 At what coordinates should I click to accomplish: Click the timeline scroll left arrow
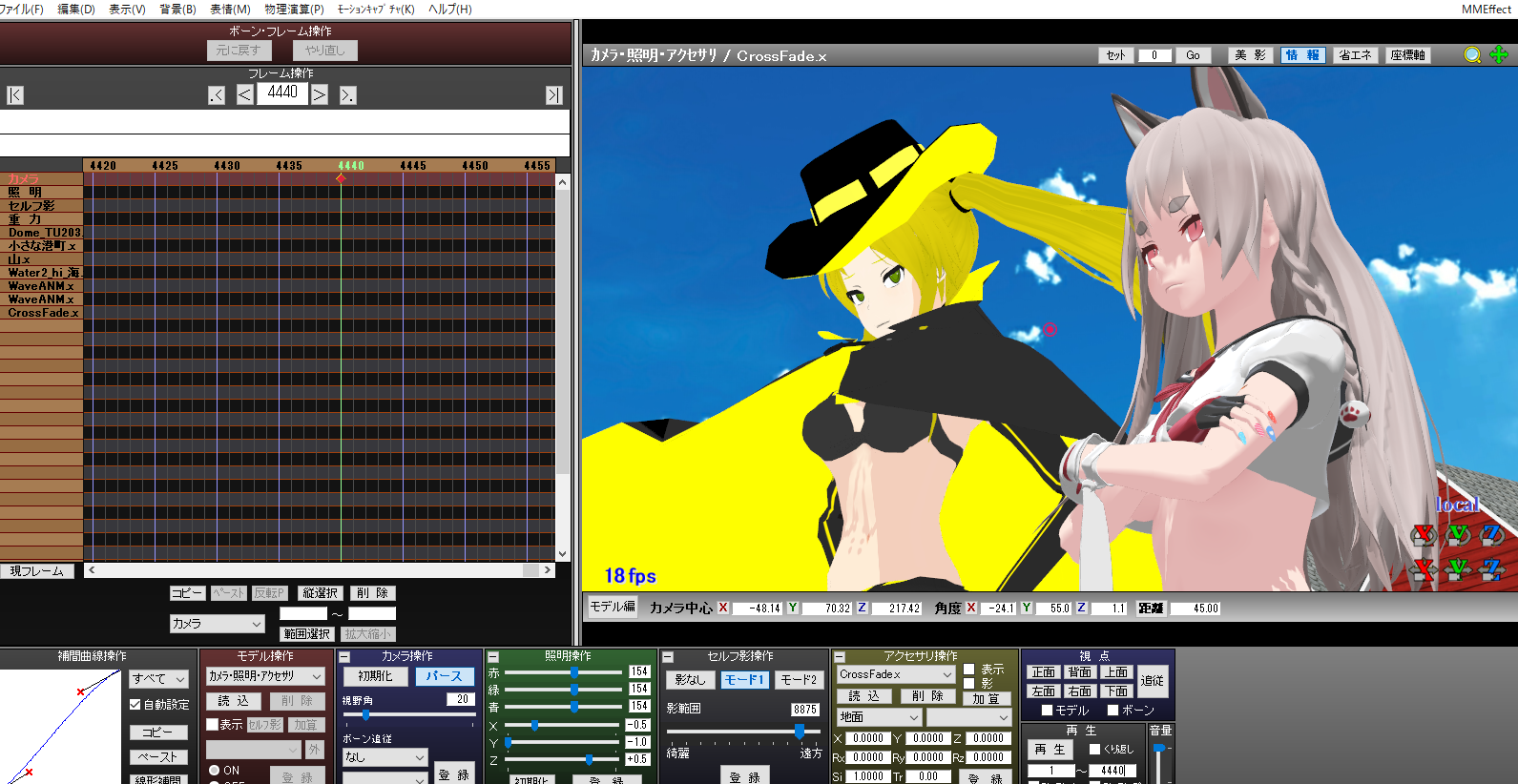click(91, 570)
